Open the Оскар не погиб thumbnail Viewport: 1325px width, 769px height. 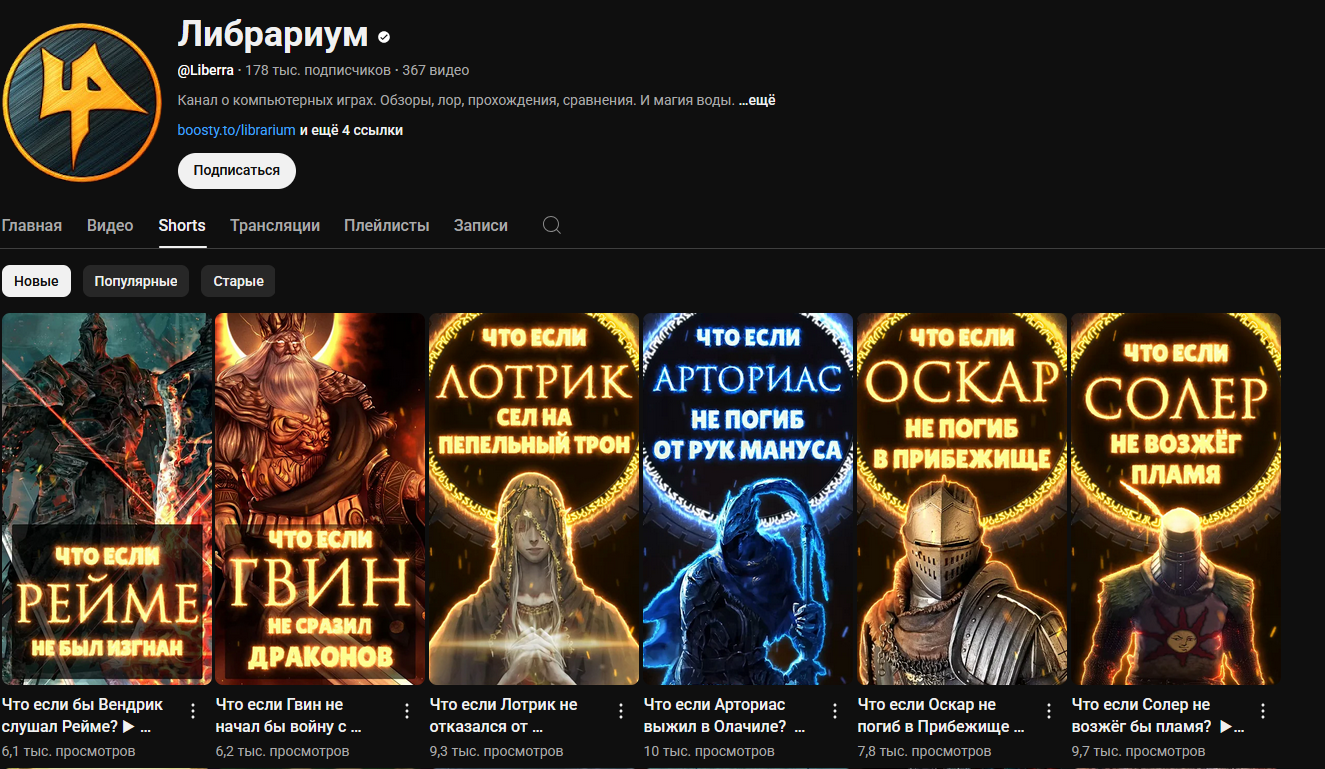[962, 499]
